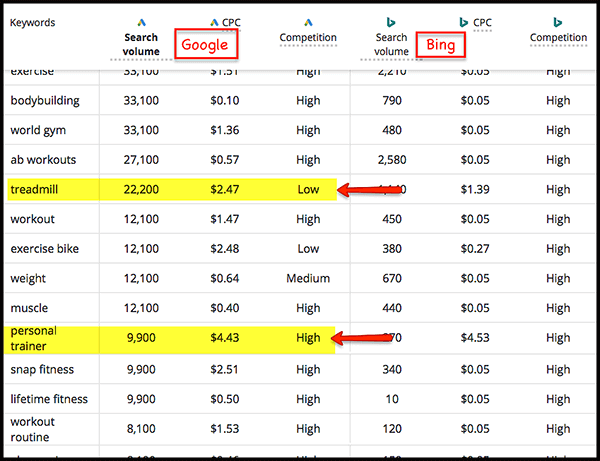Sort by Bing Search volume header
600x461 pixels.
pyautogui.click(x=391, y=44)
